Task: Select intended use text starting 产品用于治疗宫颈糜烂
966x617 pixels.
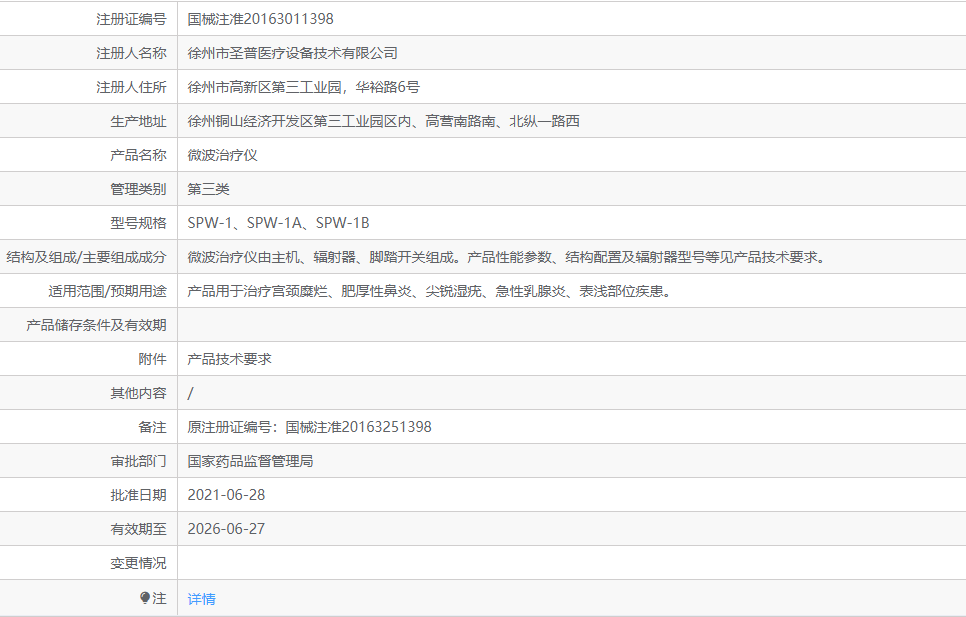Action: tap(429, 291)
